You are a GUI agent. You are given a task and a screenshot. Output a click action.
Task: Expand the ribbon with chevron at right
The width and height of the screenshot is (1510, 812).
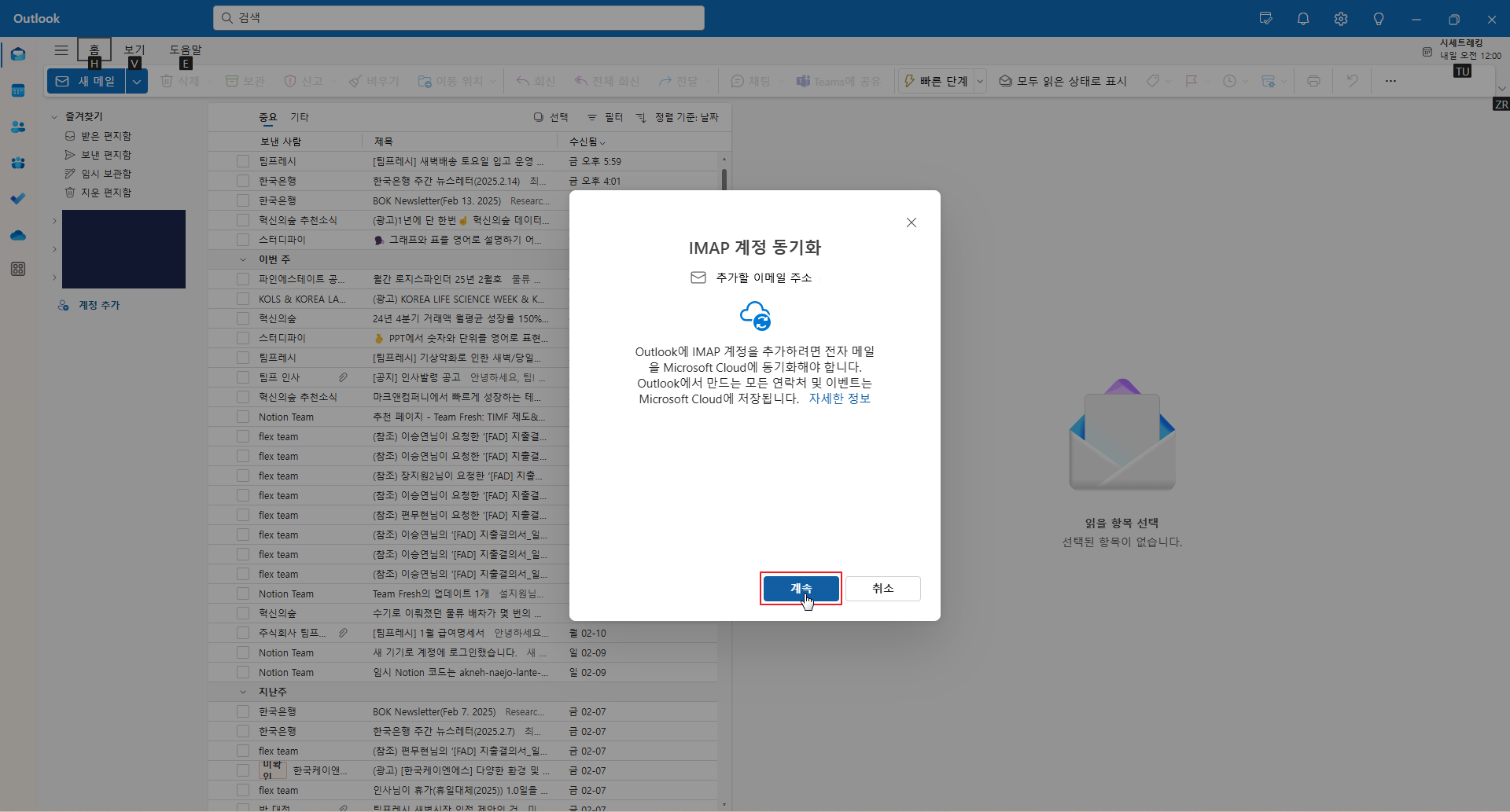point(1501,88)
